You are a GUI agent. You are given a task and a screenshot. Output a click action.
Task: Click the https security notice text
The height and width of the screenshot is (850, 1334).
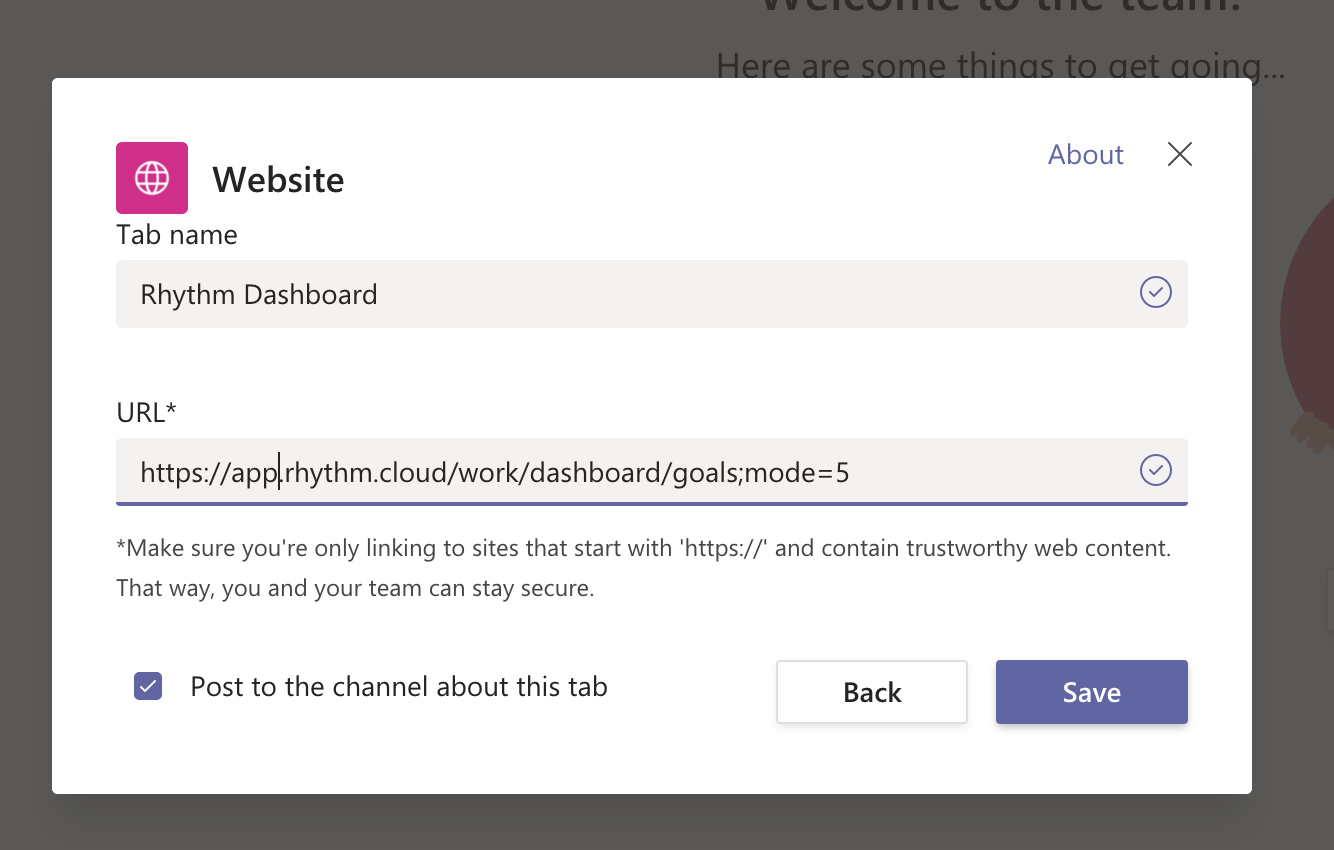(644, 568)
